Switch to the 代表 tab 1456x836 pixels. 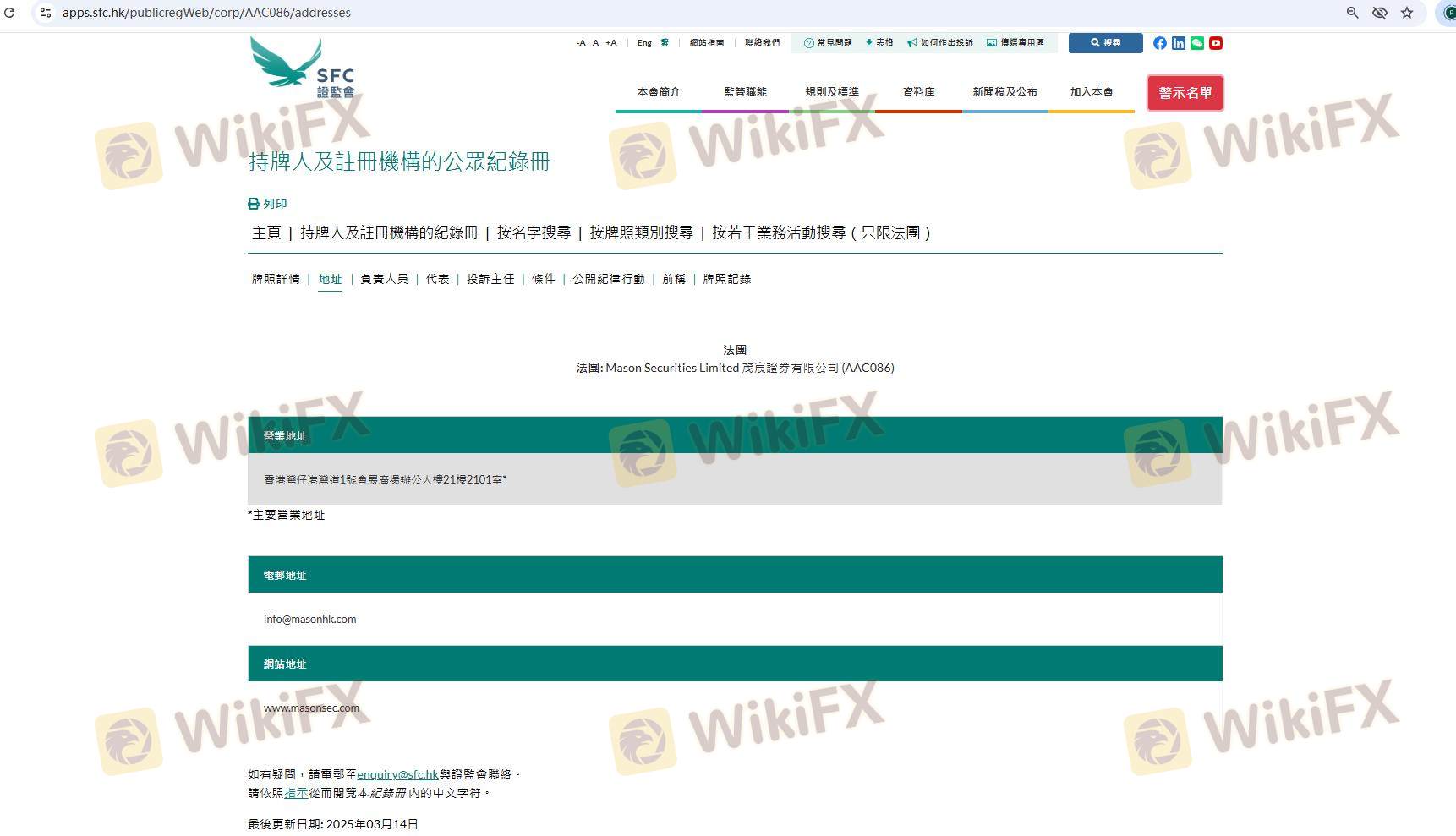pyautogui.click(x=438, y=279)
